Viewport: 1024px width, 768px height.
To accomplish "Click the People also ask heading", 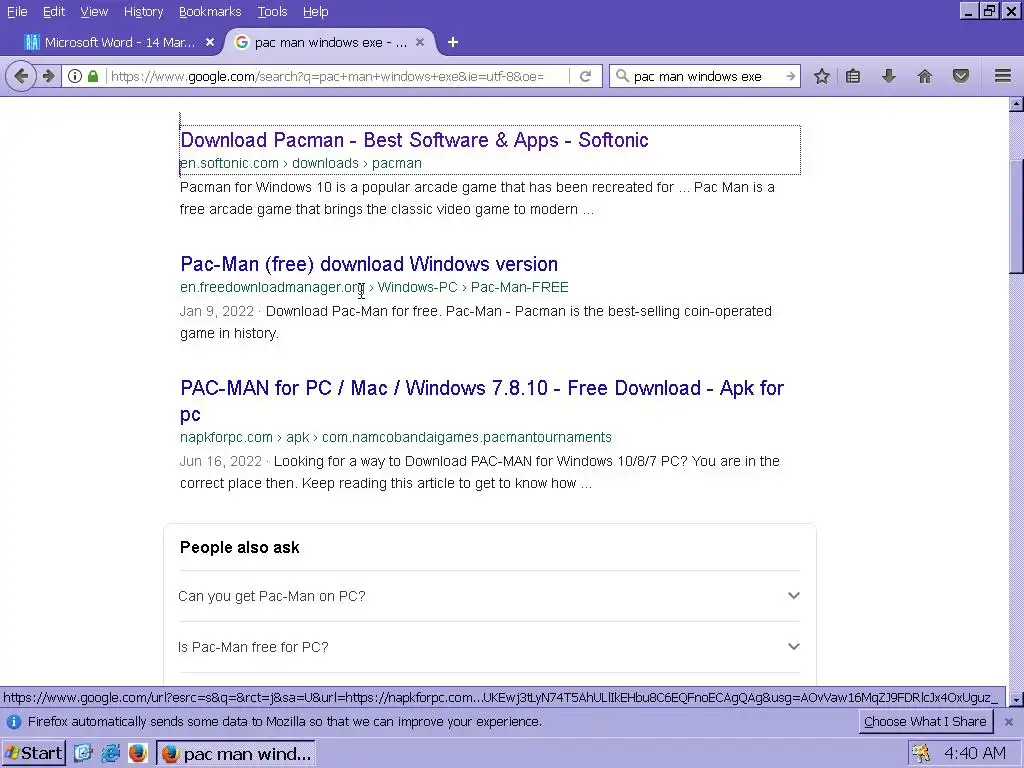I will click(x=240, y=547).
